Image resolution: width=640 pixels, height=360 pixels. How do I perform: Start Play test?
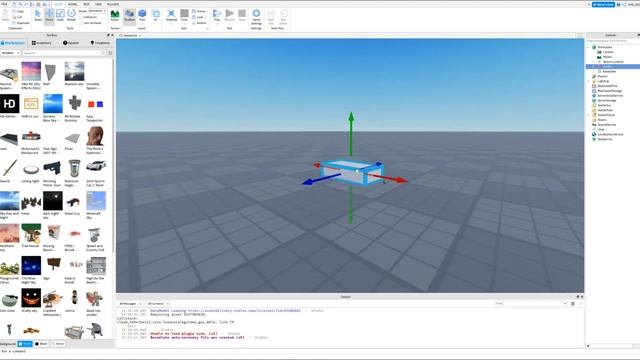(217, 16)
